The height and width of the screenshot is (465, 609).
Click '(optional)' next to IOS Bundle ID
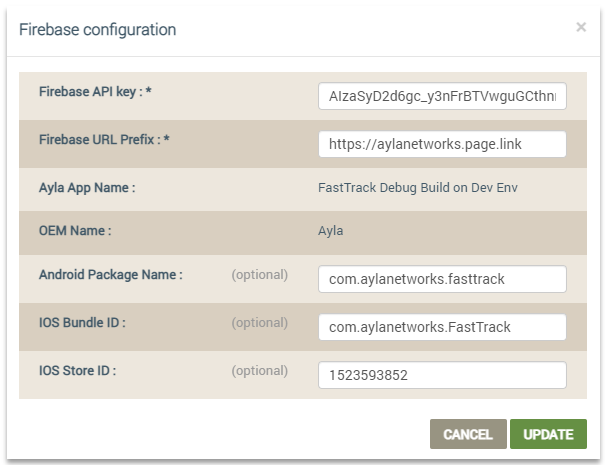point(260,323)
